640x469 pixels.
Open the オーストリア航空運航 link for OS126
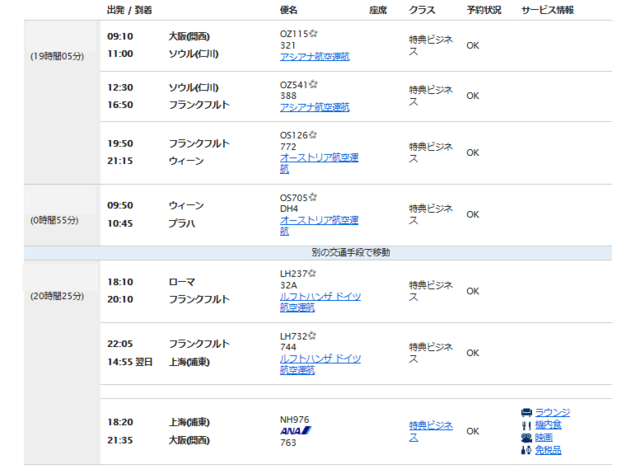(319, 163)
